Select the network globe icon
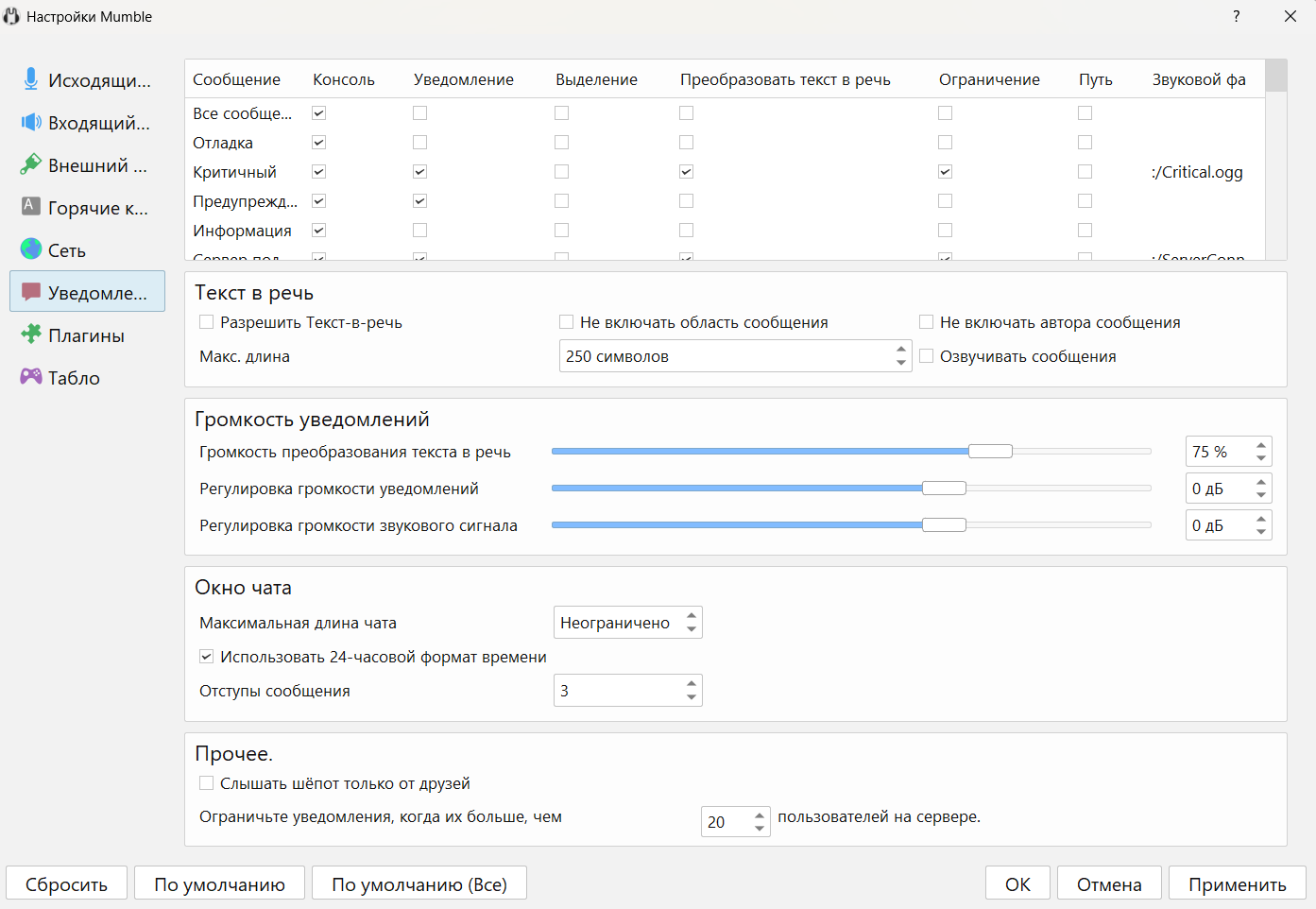1316x909 pixels. point(31,249)
